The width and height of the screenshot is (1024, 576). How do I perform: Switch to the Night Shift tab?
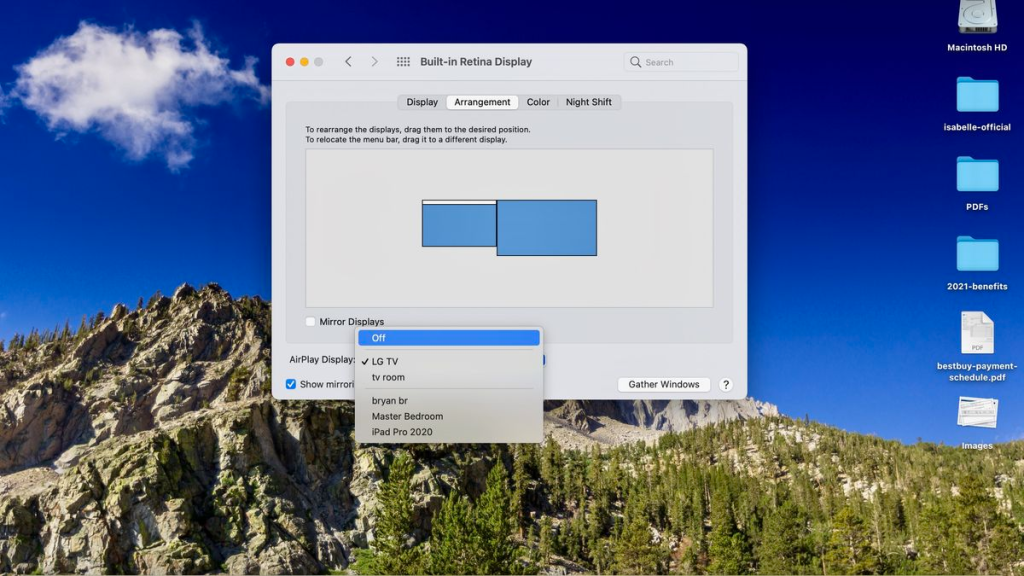pyautogui.click(x=588, y=102)
